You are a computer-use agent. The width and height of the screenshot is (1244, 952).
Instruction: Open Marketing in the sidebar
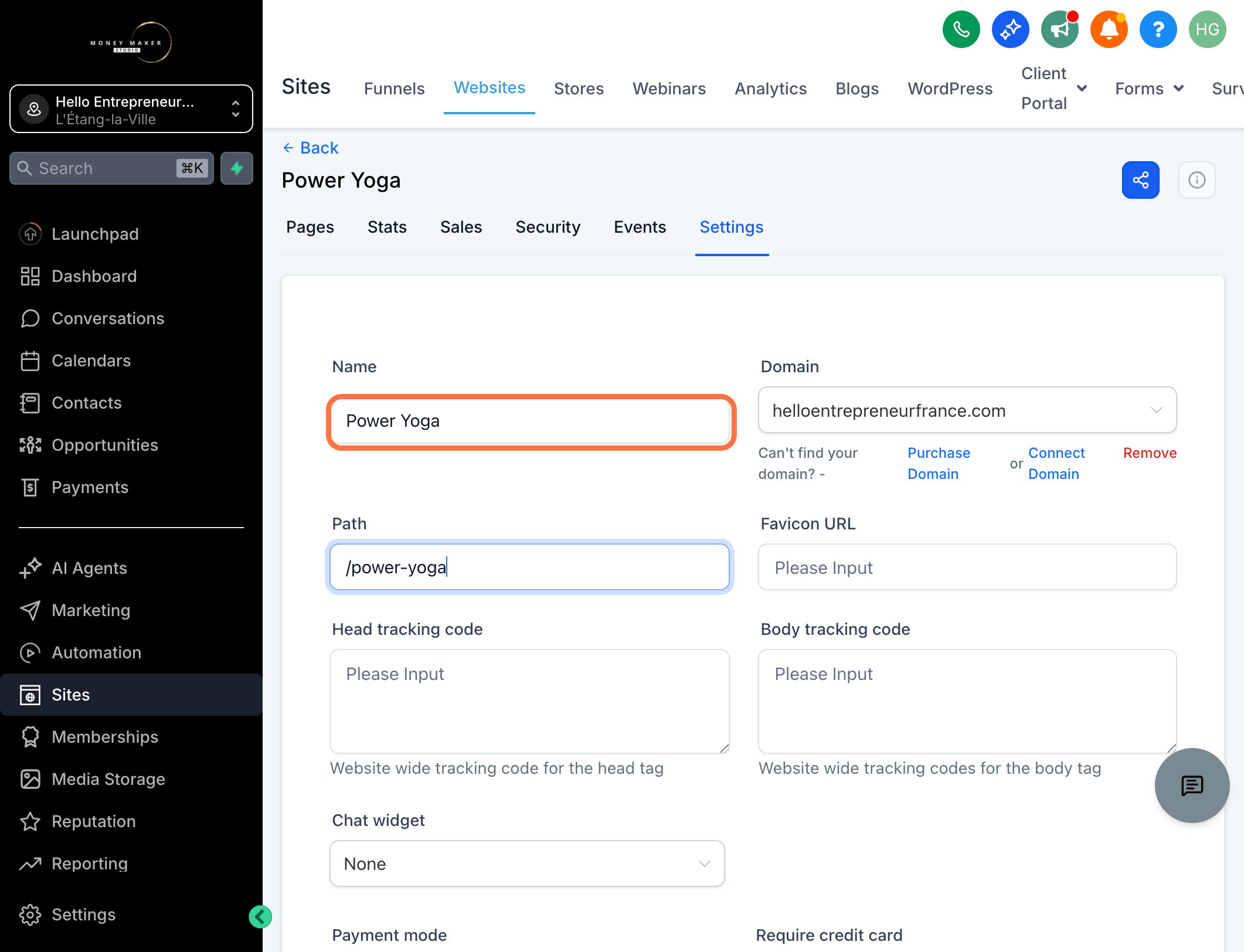coord(131,610)
